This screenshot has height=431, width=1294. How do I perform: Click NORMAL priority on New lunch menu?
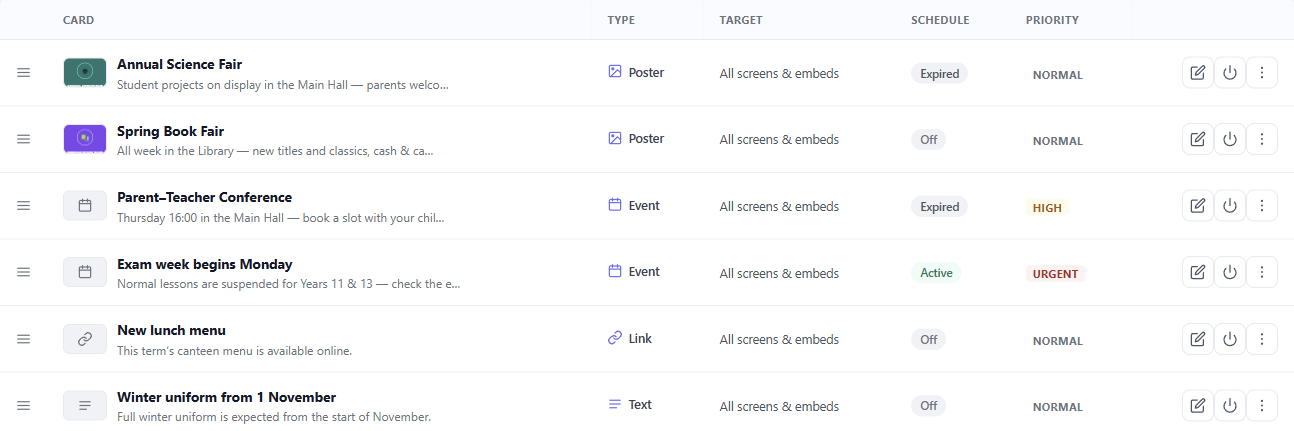[1057, 341]
